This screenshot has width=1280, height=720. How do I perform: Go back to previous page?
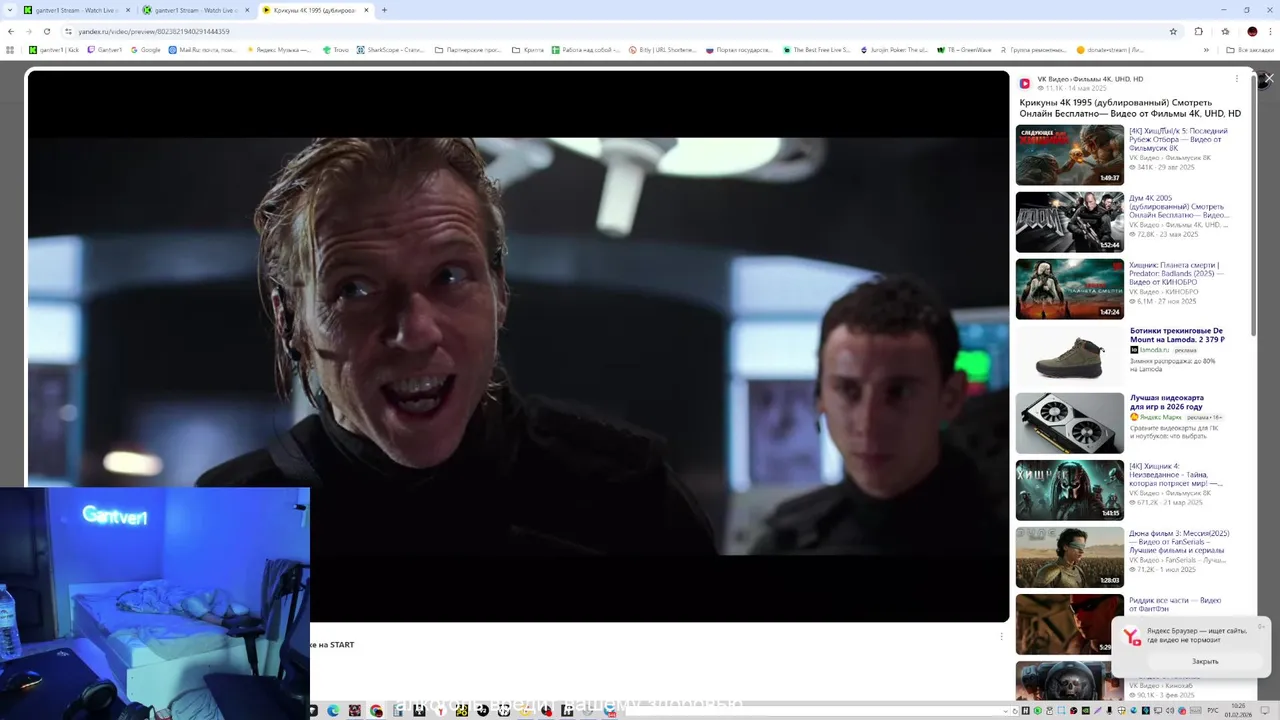tap(11, 31)
